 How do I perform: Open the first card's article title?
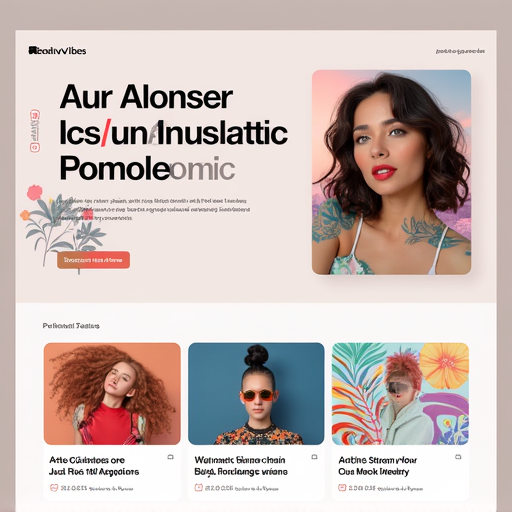pyautogui.click(x=94, y=466)
